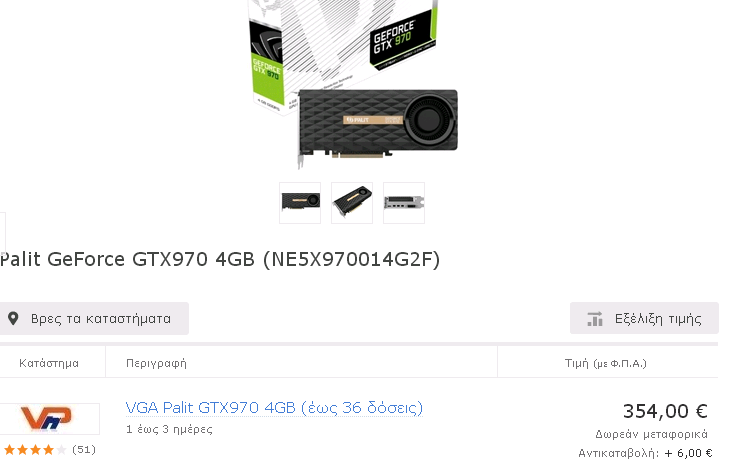Click the Βρες τα καταστήματα button
Image resolution: width=731 pixels, height=474 pixels.
click(x=94, y=318)
